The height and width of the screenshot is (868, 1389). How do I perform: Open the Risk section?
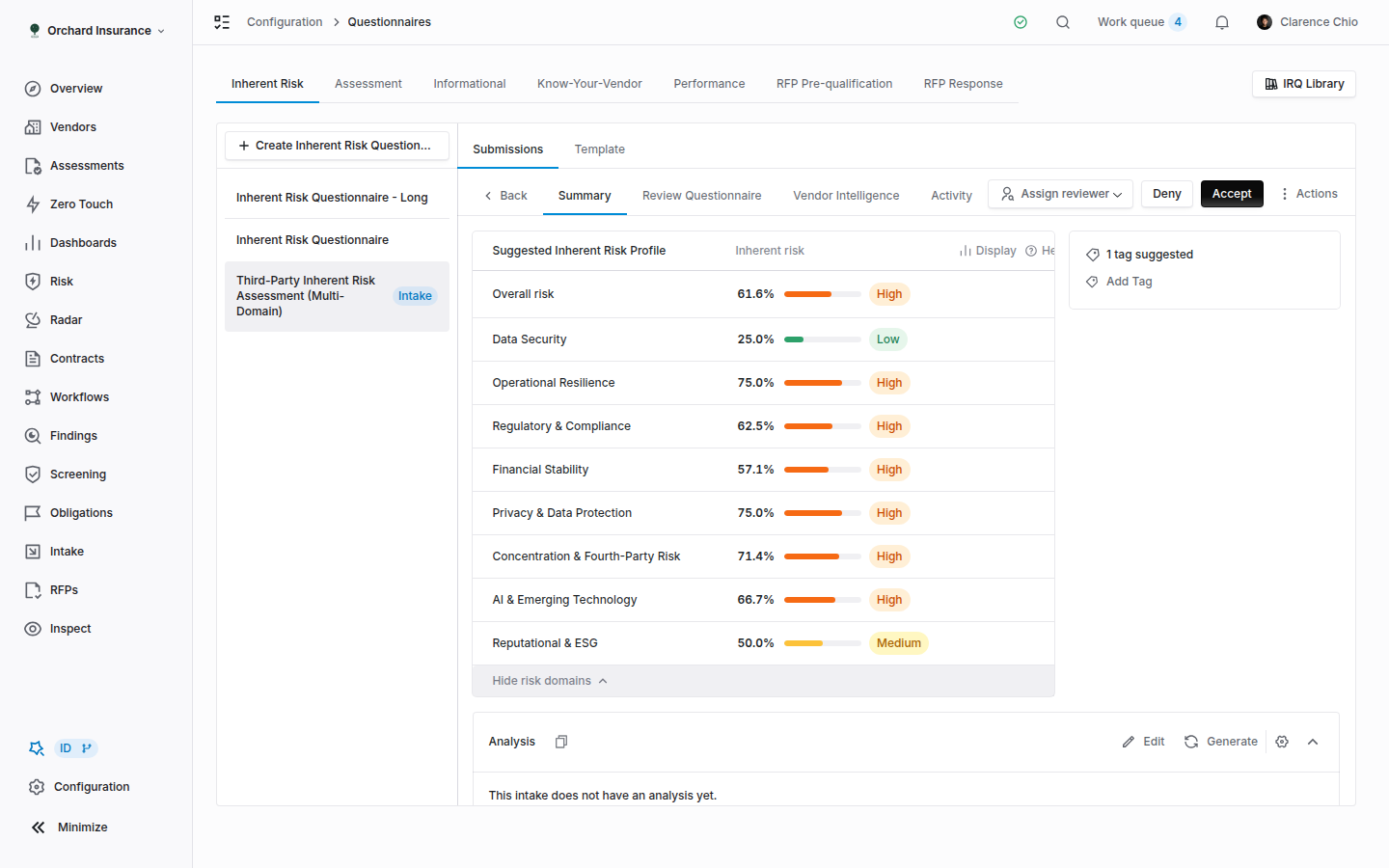click(62, 282)
